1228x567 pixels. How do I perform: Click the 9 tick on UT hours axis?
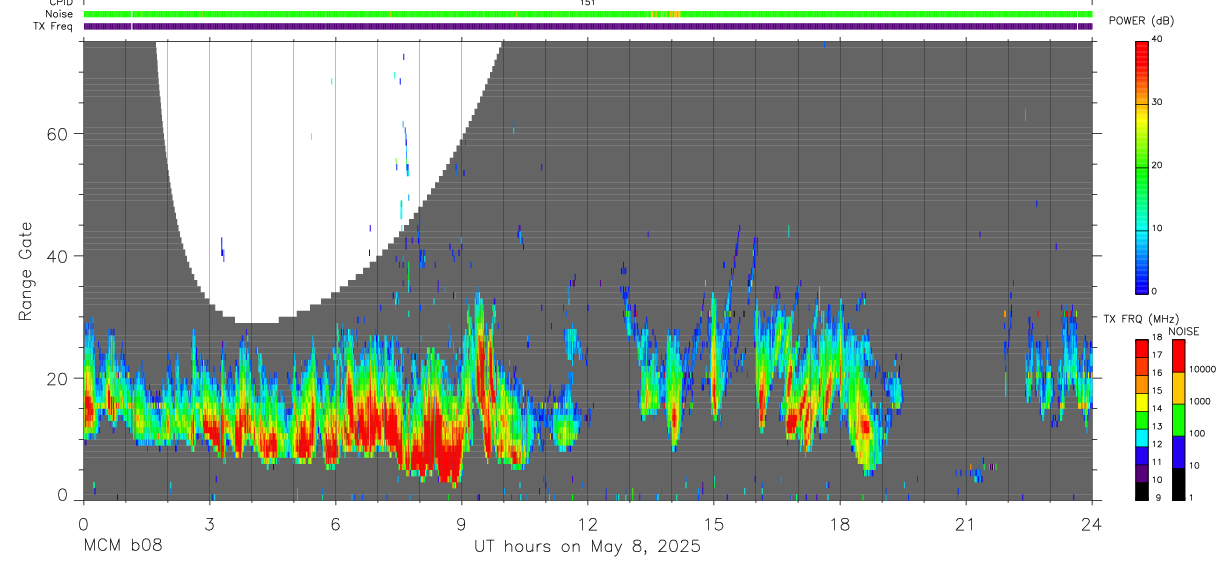[x=461, y=523]
